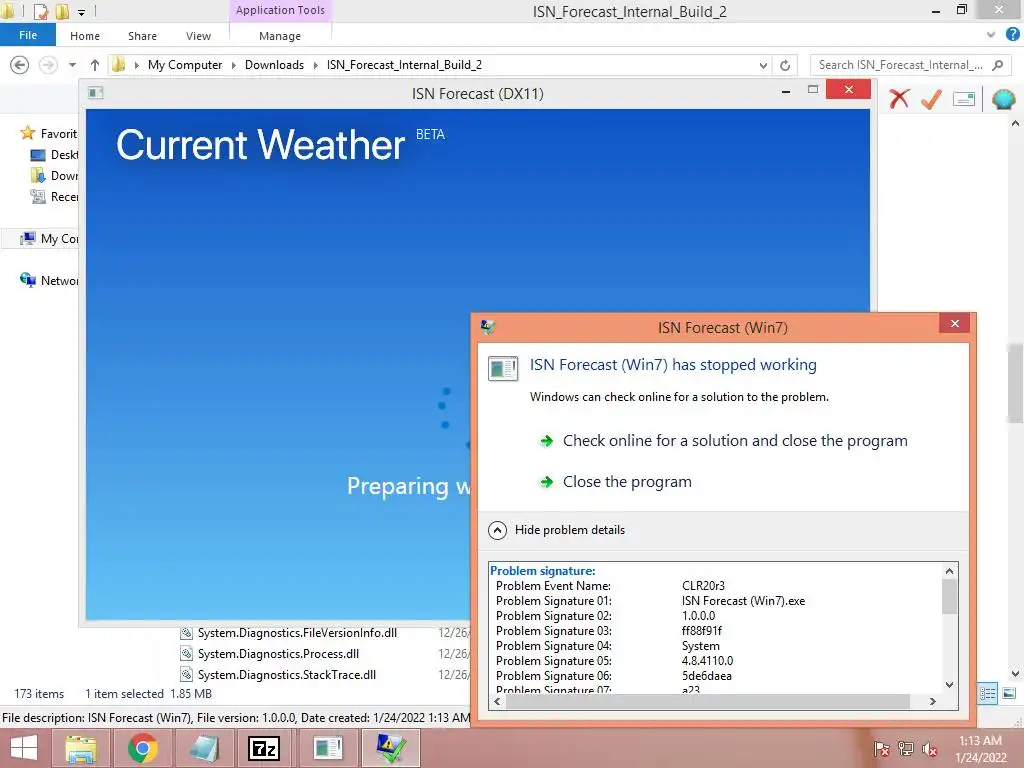Viewport: 1024px width, 768px height.
Task: Open Action Center flag in tray
Action: (881, 749)
